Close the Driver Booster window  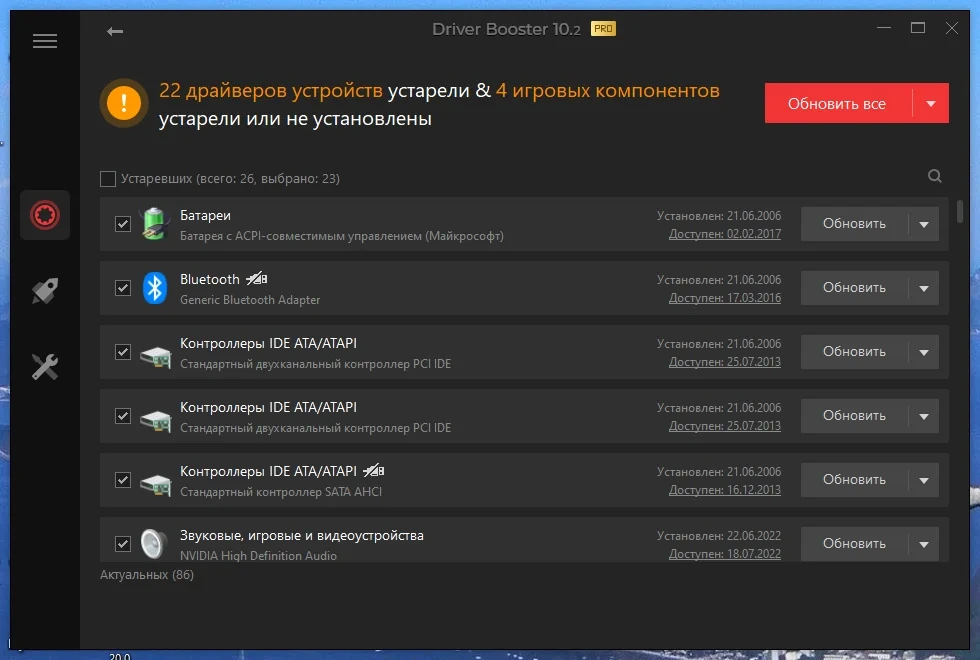click(951, 28)
